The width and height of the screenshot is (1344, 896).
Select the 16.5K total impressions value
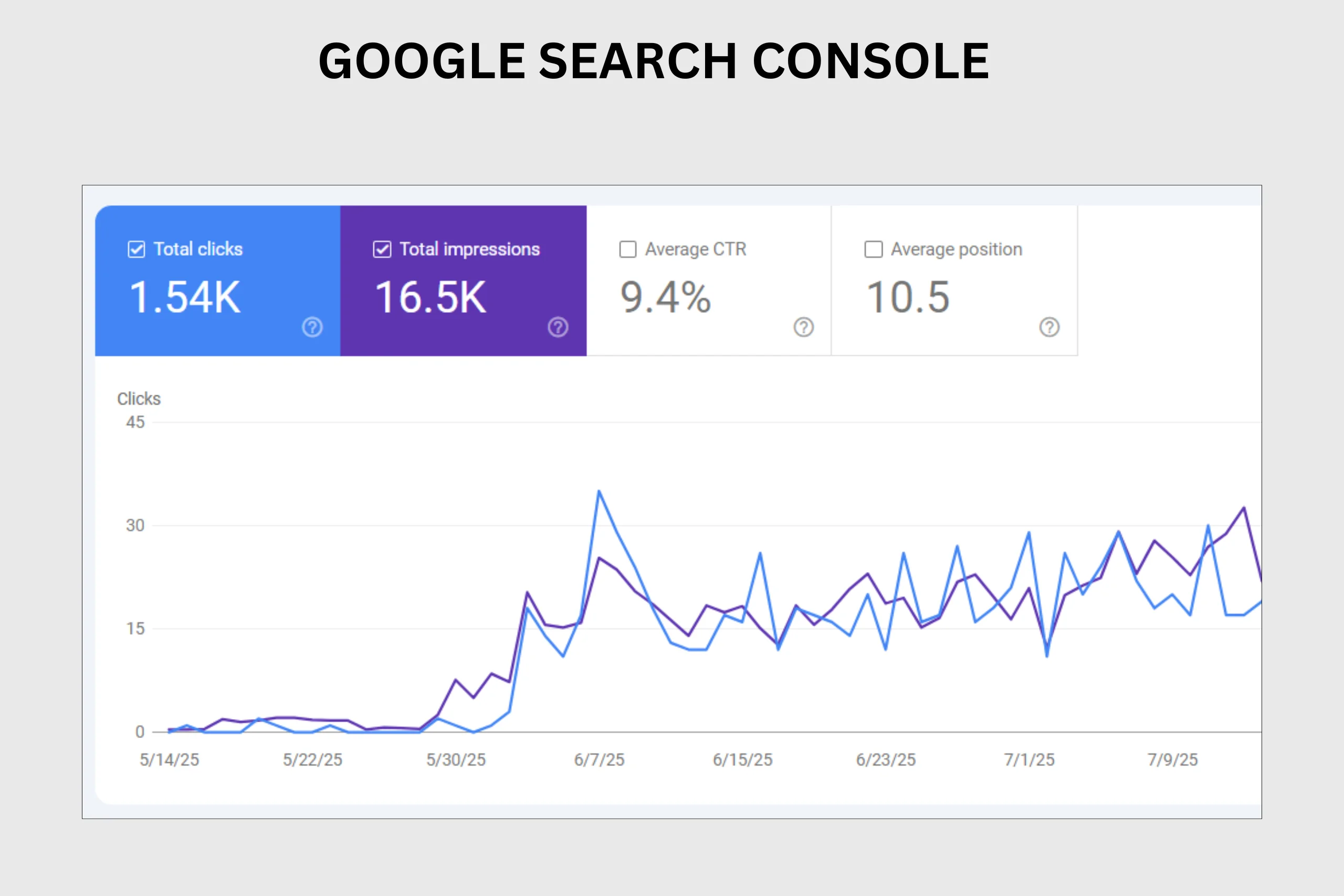click(x=430, y=298)
